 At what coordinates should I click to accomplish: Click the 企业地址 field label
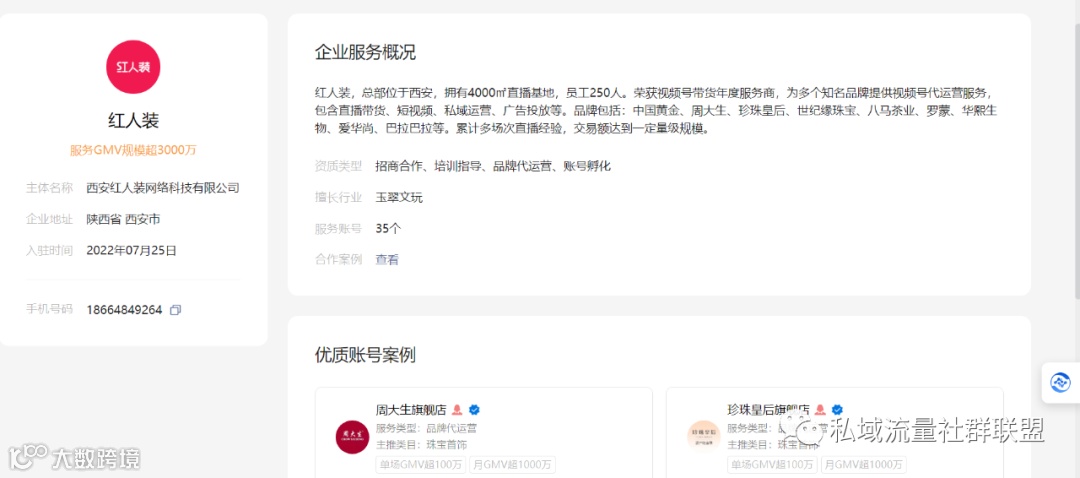coord(49,219)
